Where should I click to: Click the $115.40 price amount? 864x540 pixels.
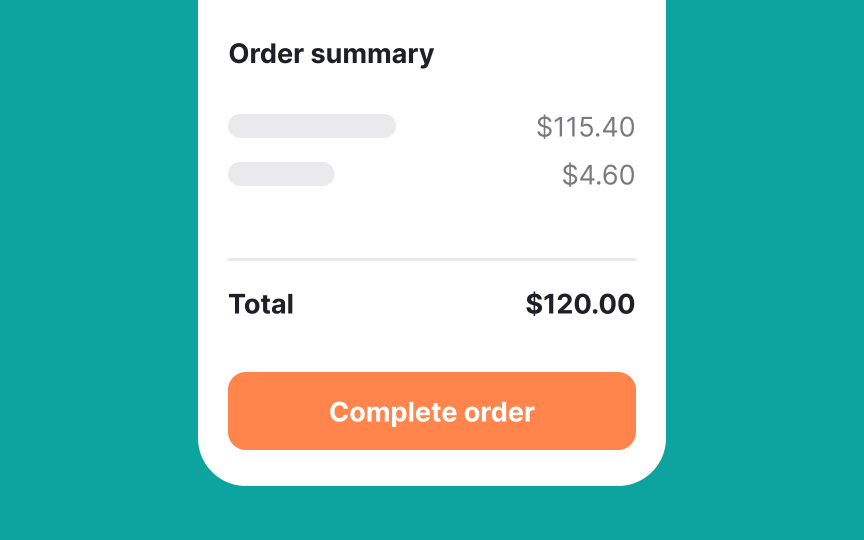tap(585, 127)
